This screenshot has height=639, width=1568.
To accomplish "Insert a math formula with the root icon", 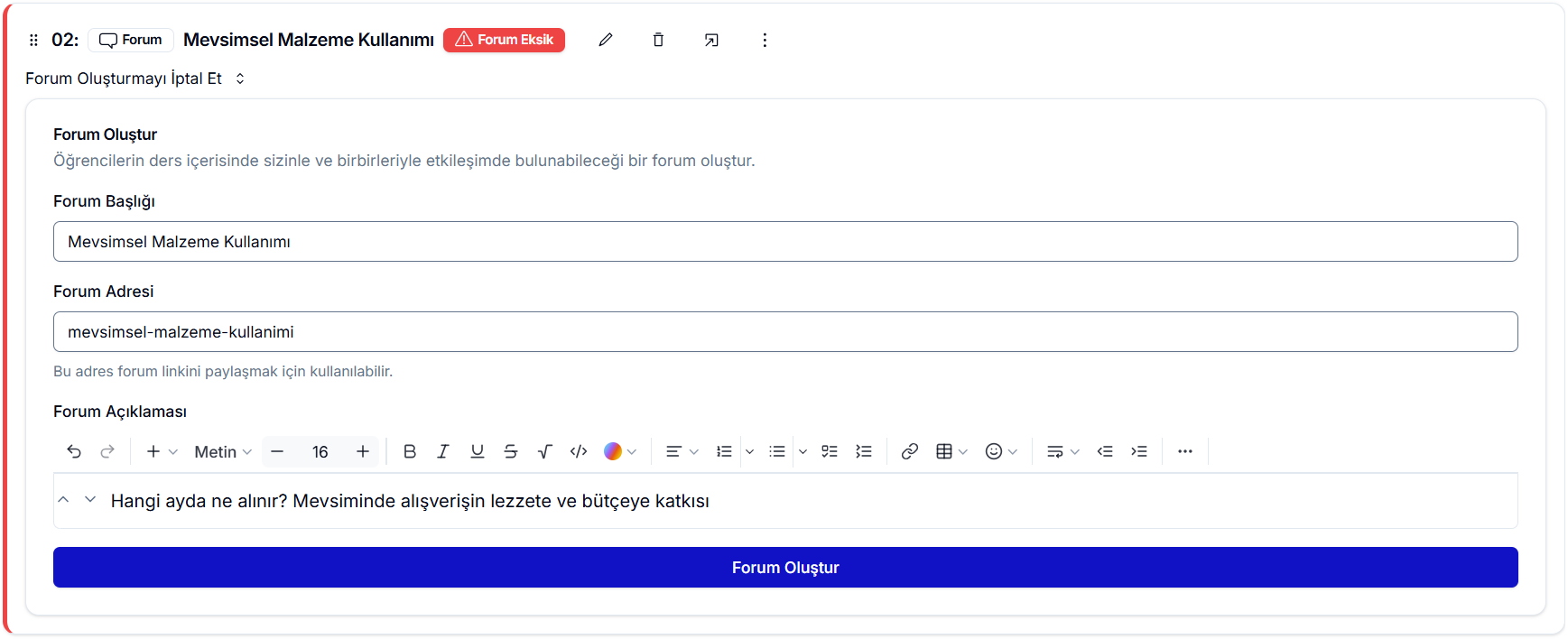I will pos(544,451).
